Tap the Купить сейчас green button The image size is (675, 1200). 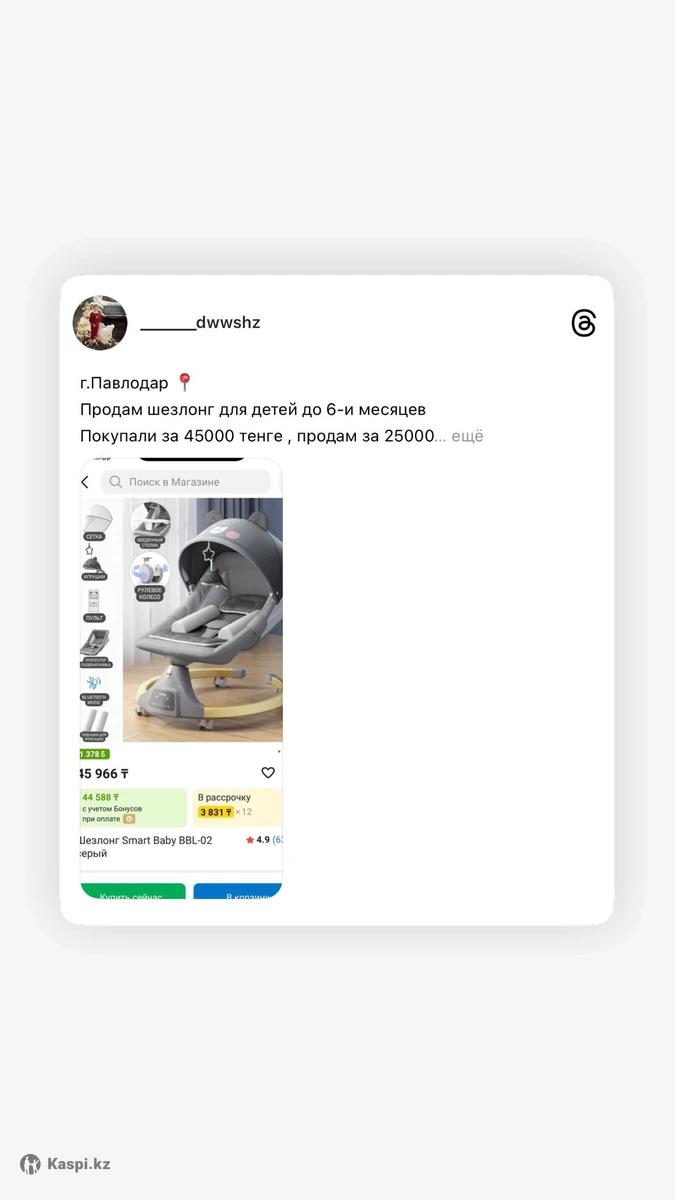point(133,892)
